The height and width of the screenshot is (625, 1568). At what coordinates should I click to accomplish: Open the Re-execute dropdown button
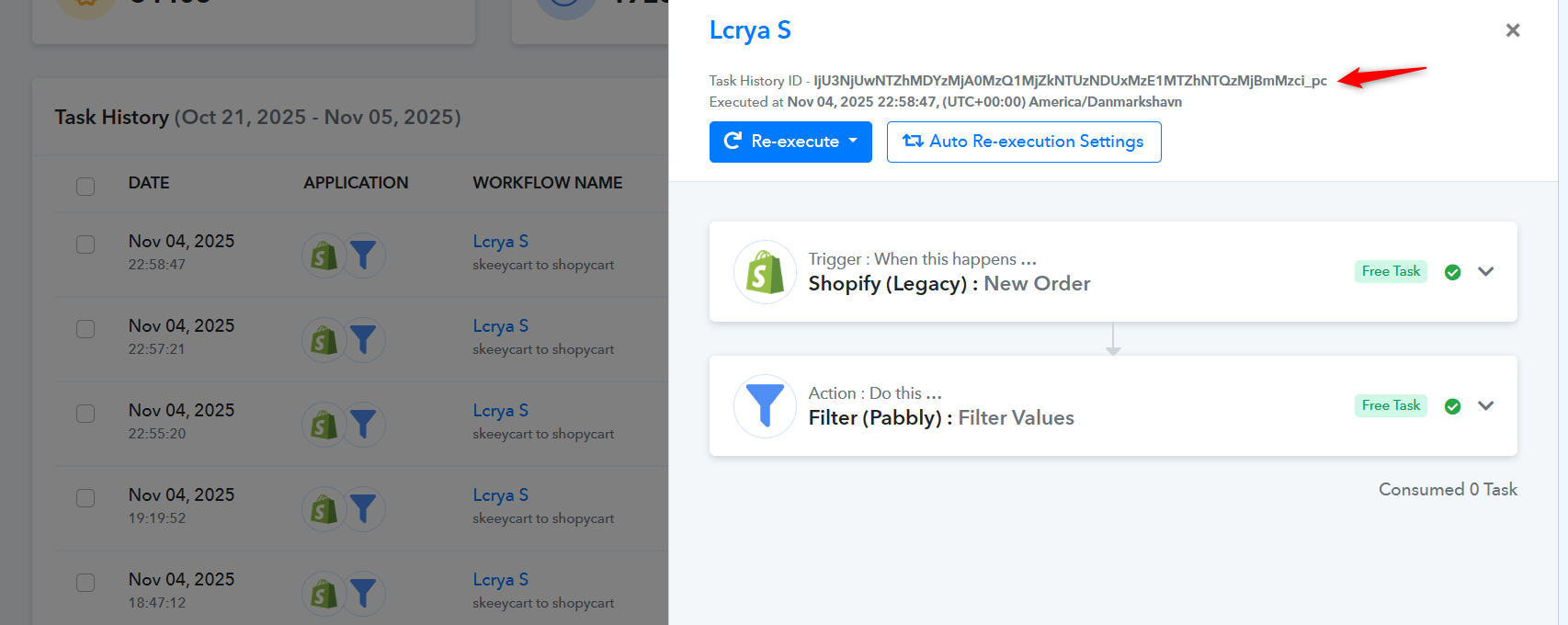click(790, 142)
